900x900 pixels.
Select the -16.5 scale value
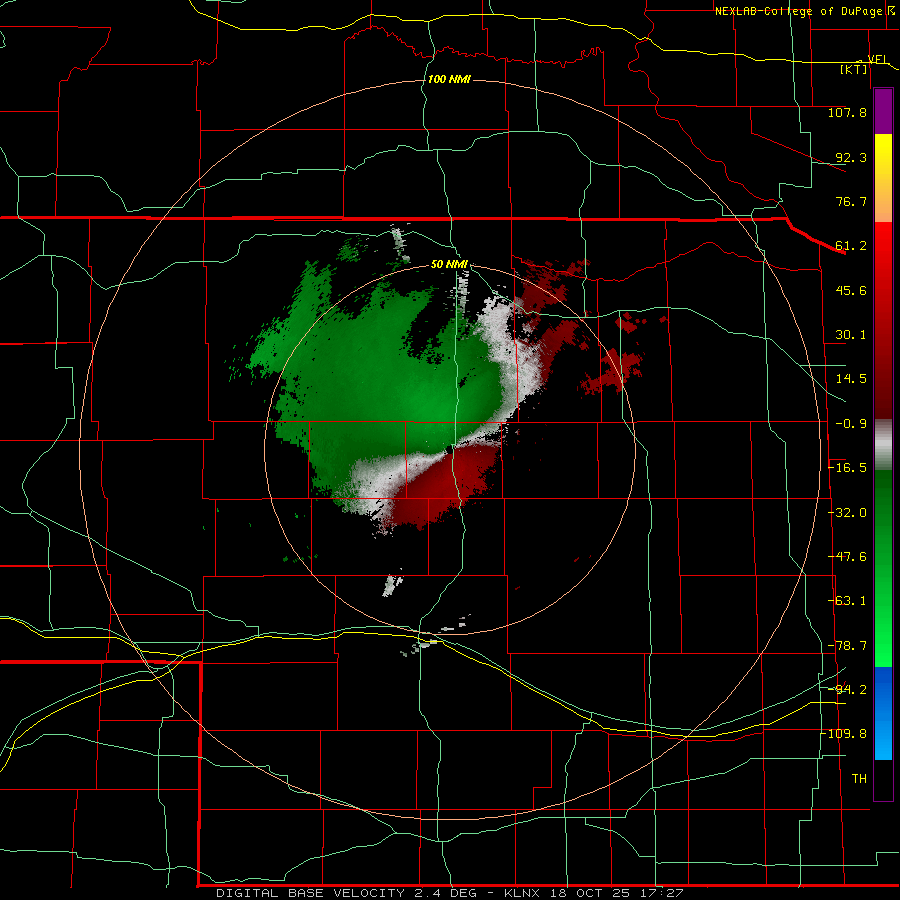point(847,468)
